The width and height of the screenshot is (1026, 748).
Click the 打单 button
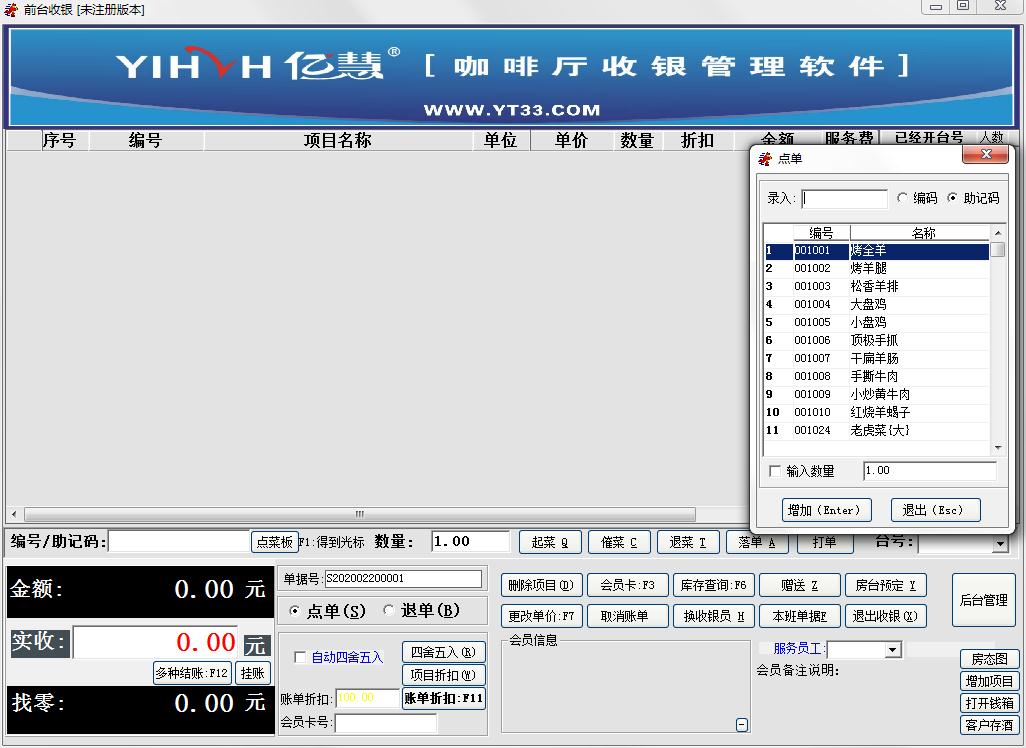tap(824, 543)
